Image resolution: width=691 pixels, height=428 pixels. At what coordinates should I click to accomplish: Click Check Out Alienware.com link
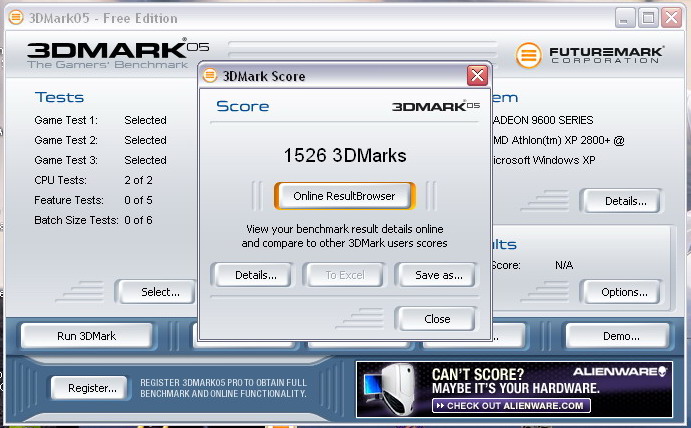(x=512, y=406)
